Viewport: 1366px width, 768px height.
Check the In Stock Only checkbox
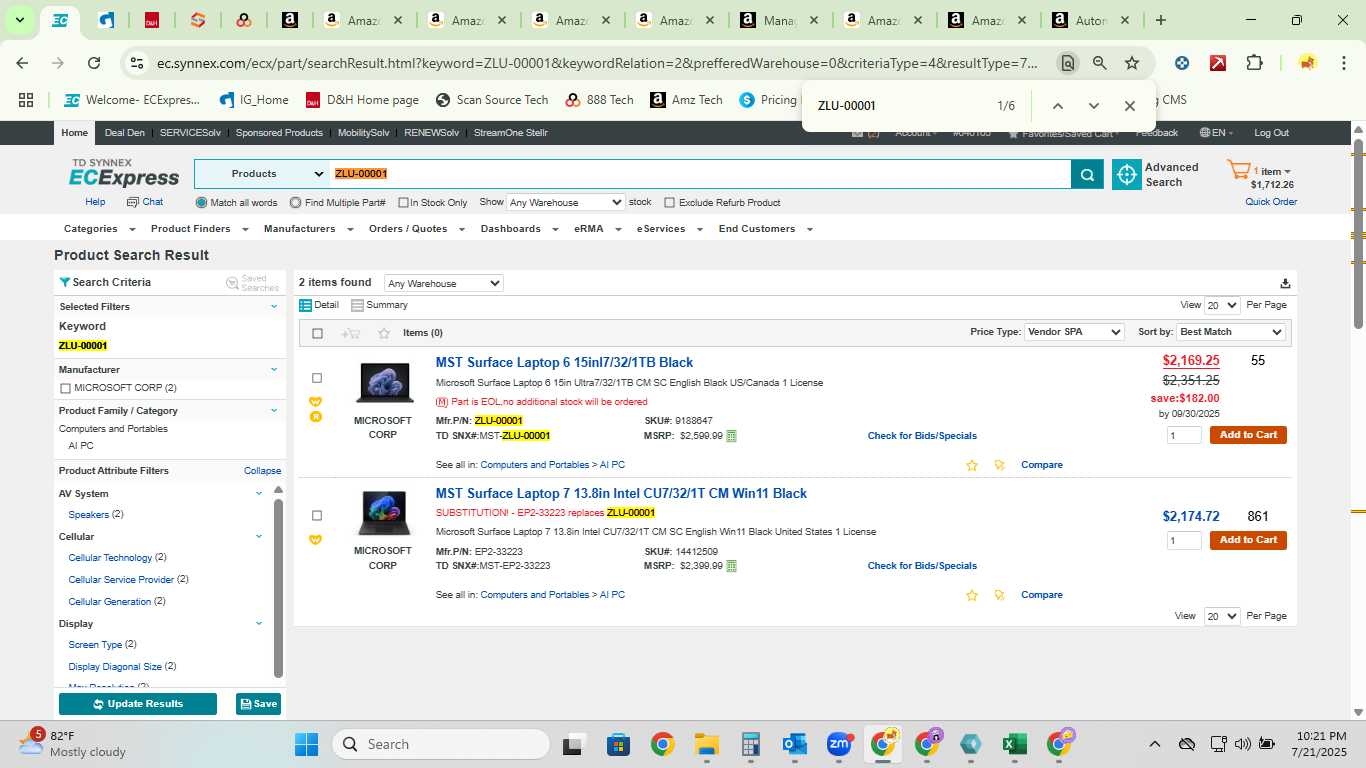pos(403,203)
